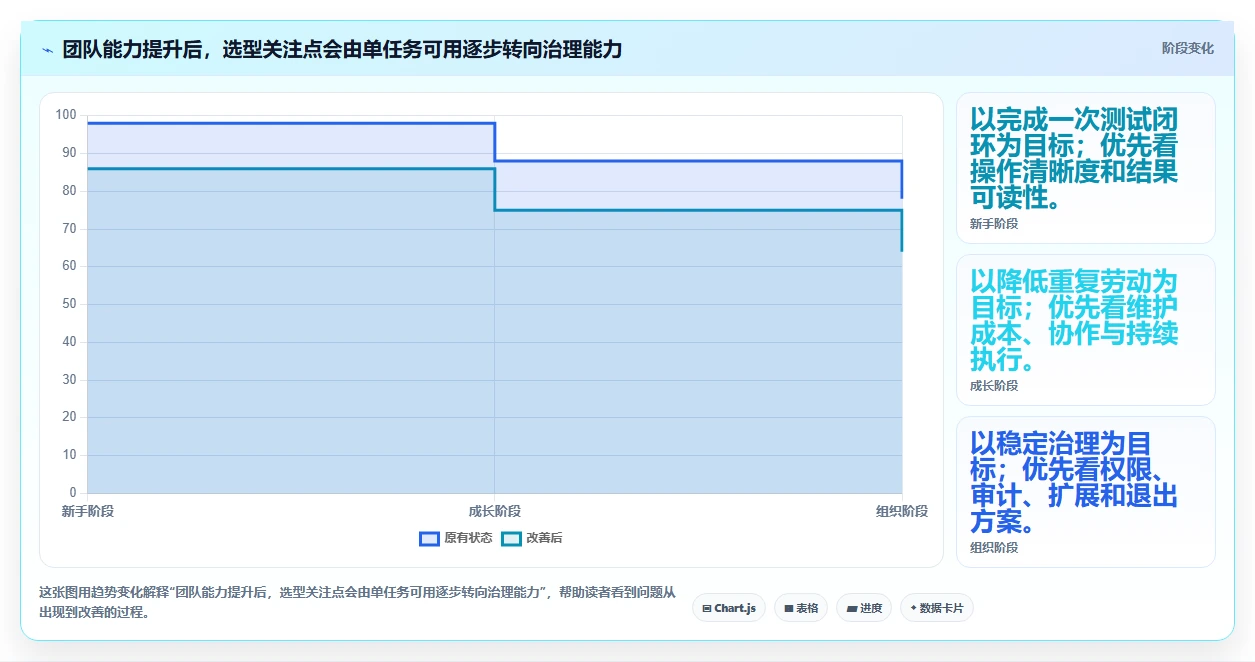
Task: Click the 原有状态 step line at 98
Action: (x=291, y=123)
